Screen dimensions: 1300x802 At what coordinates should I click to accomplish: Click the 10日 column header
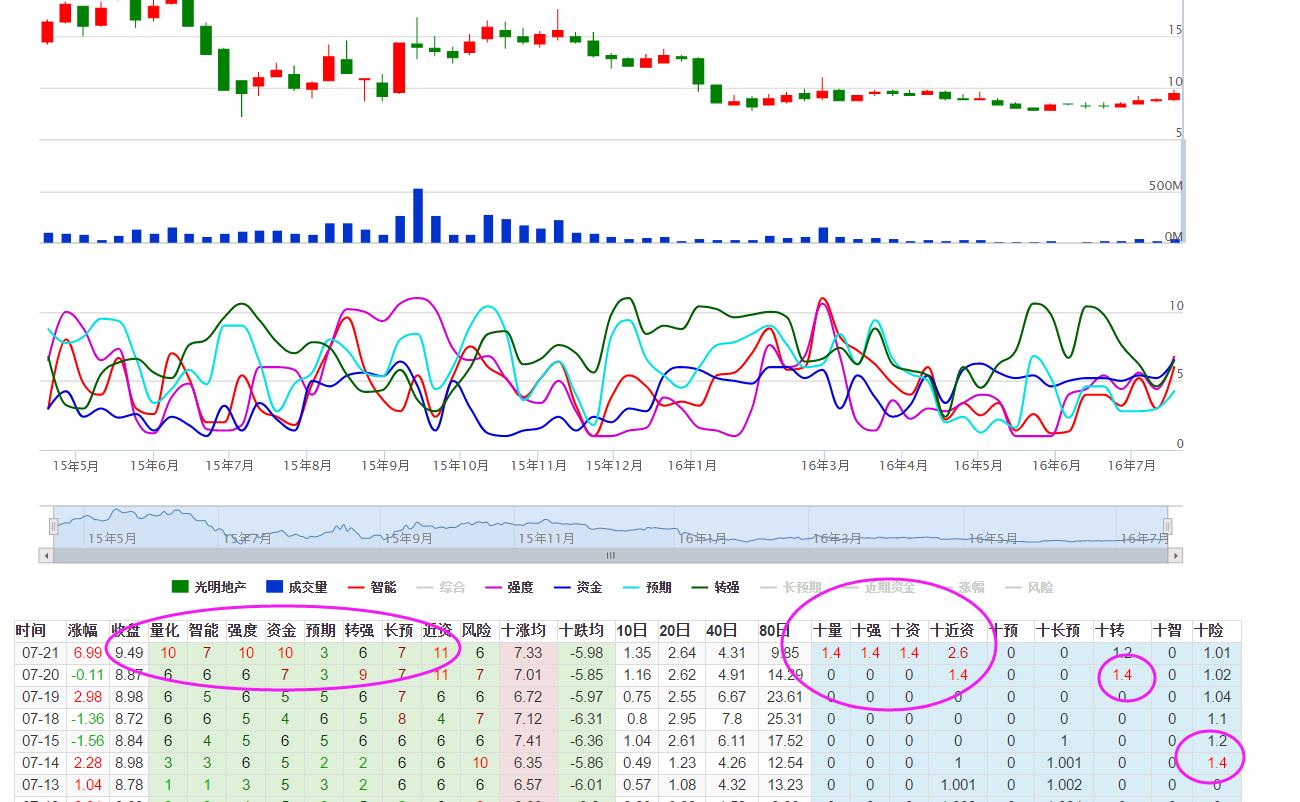coord(632,630)
